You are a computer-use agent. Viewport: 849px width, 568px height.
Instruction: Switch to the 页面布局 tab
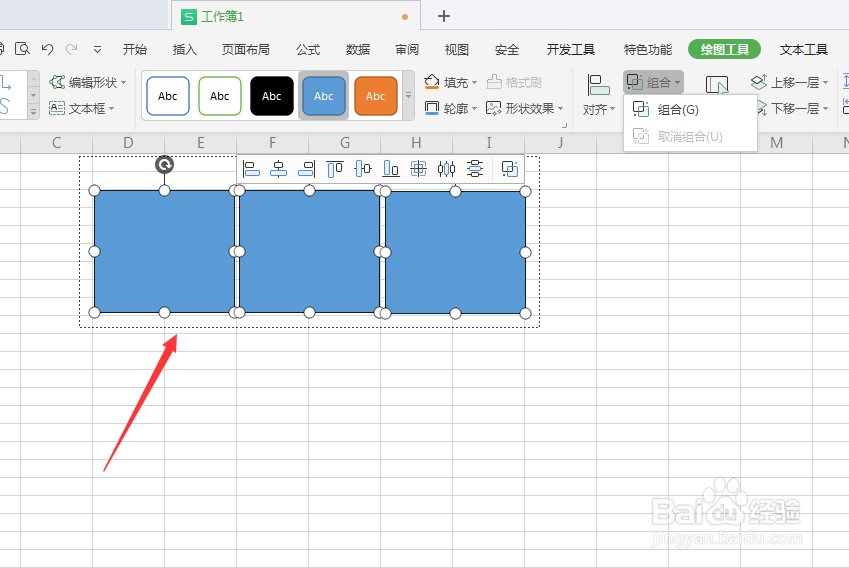point(245,49)
